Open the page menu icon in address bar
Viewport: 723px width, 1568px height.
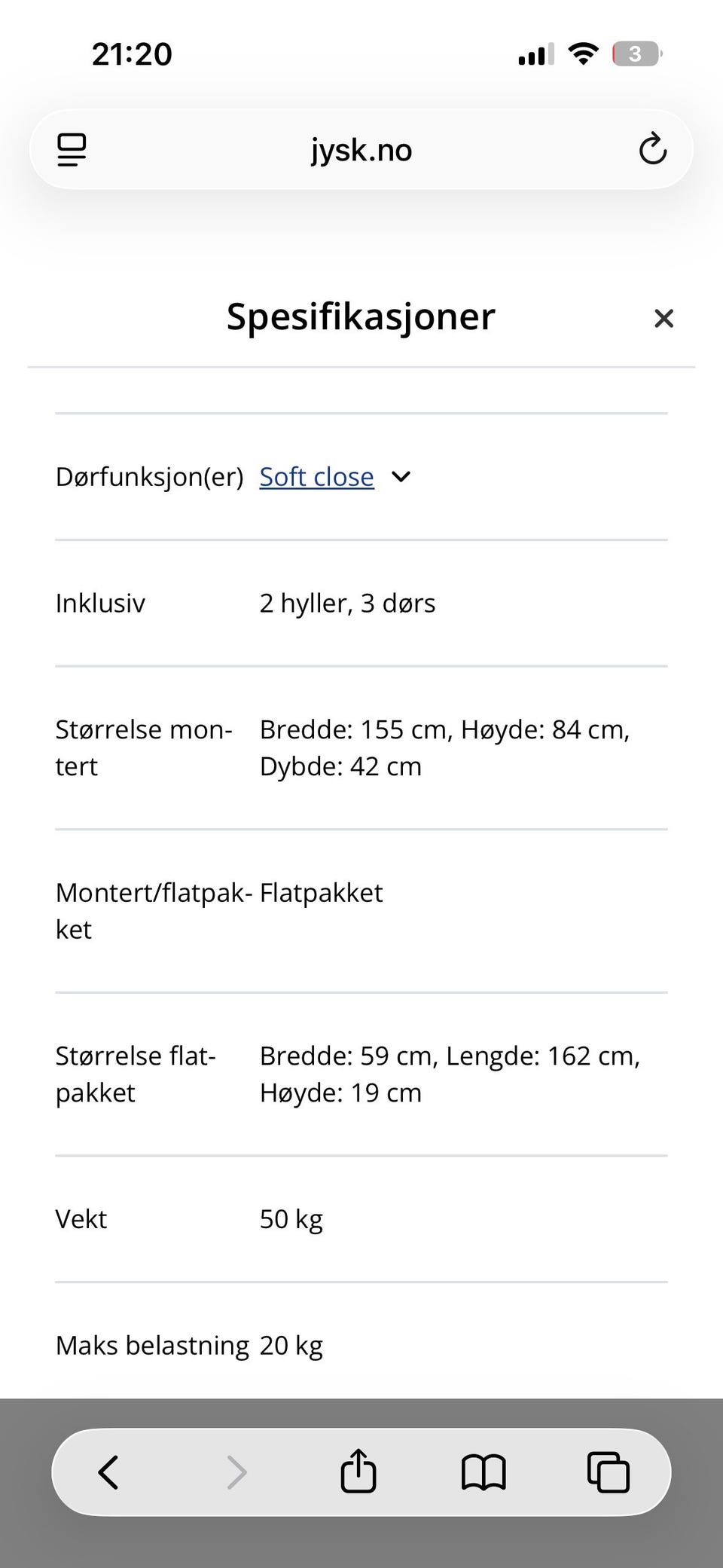tap(72, 149)
